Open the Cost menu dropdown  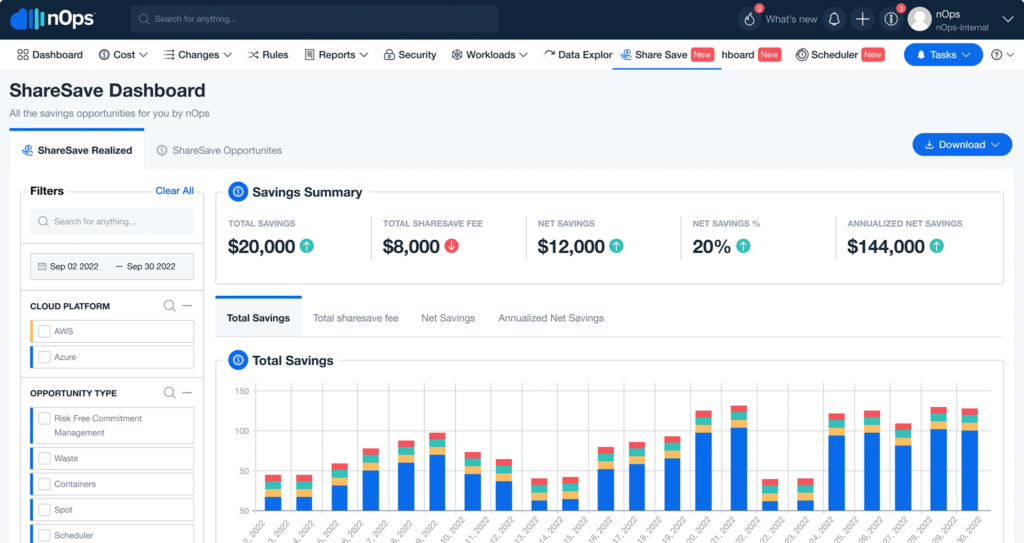pos(123,55)
